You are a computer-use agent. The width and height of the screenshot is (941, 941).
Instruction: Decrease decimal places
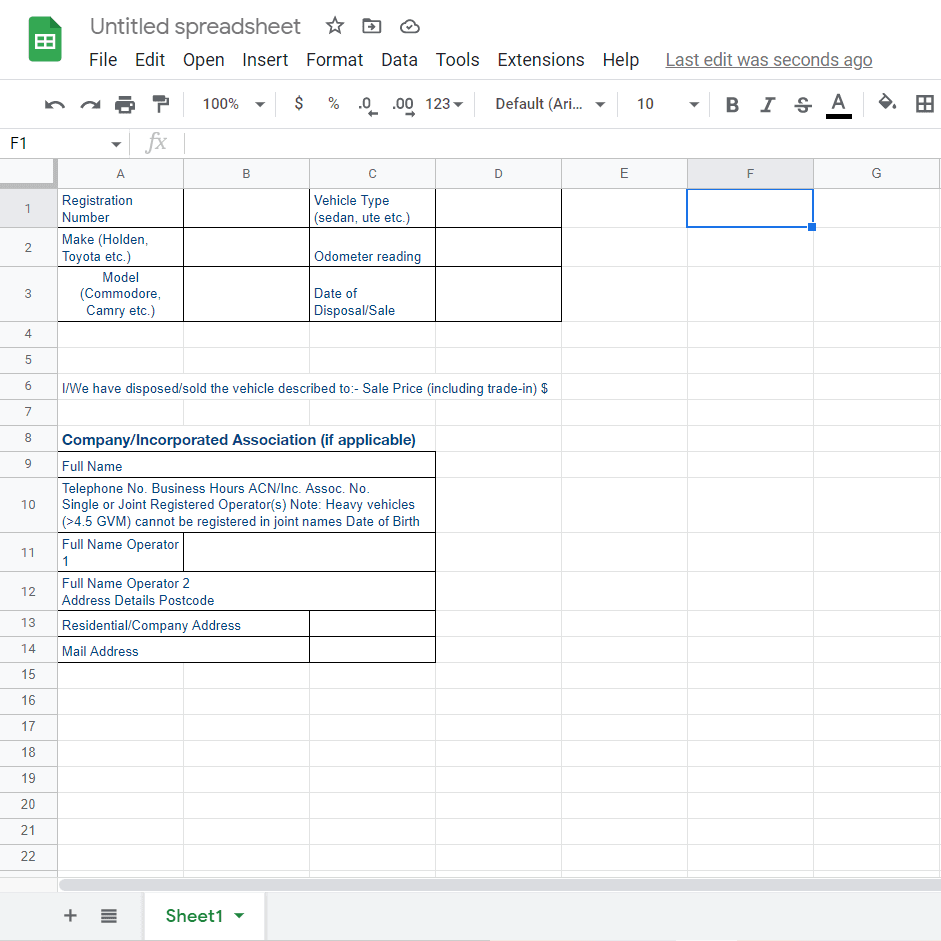pos(368,104)
